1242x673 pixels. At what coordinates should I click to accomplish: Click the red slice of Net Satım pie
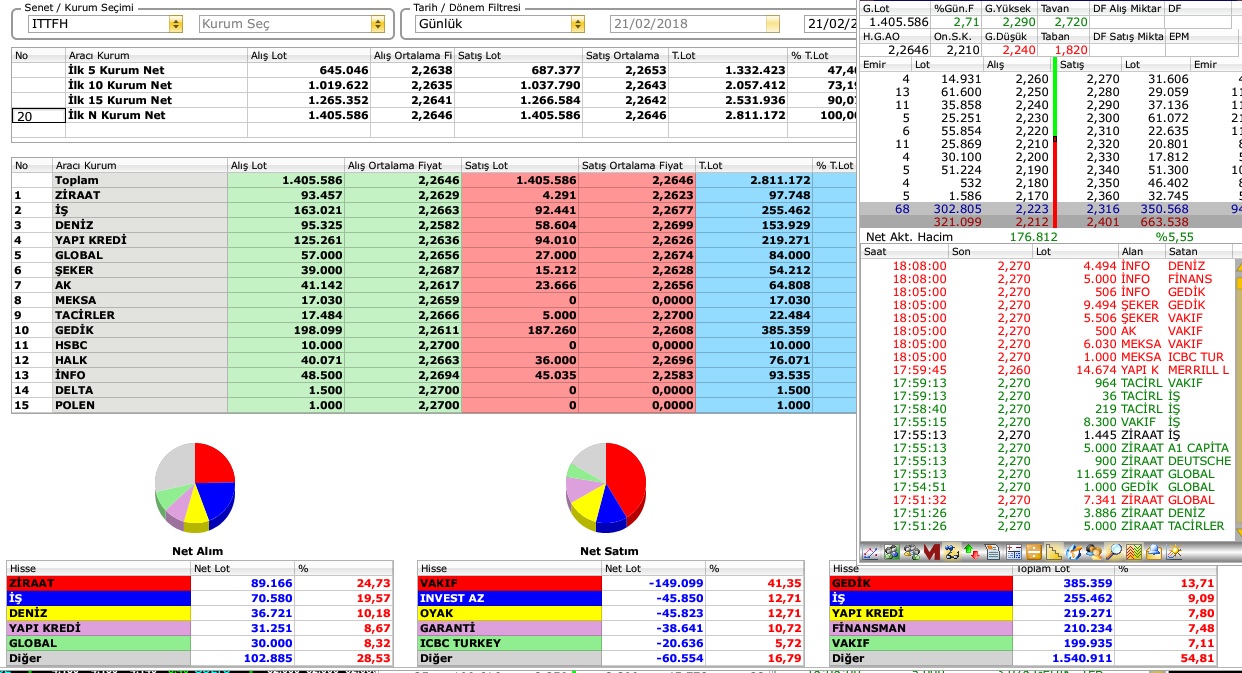pyautogui.click(x=624, y=471)
